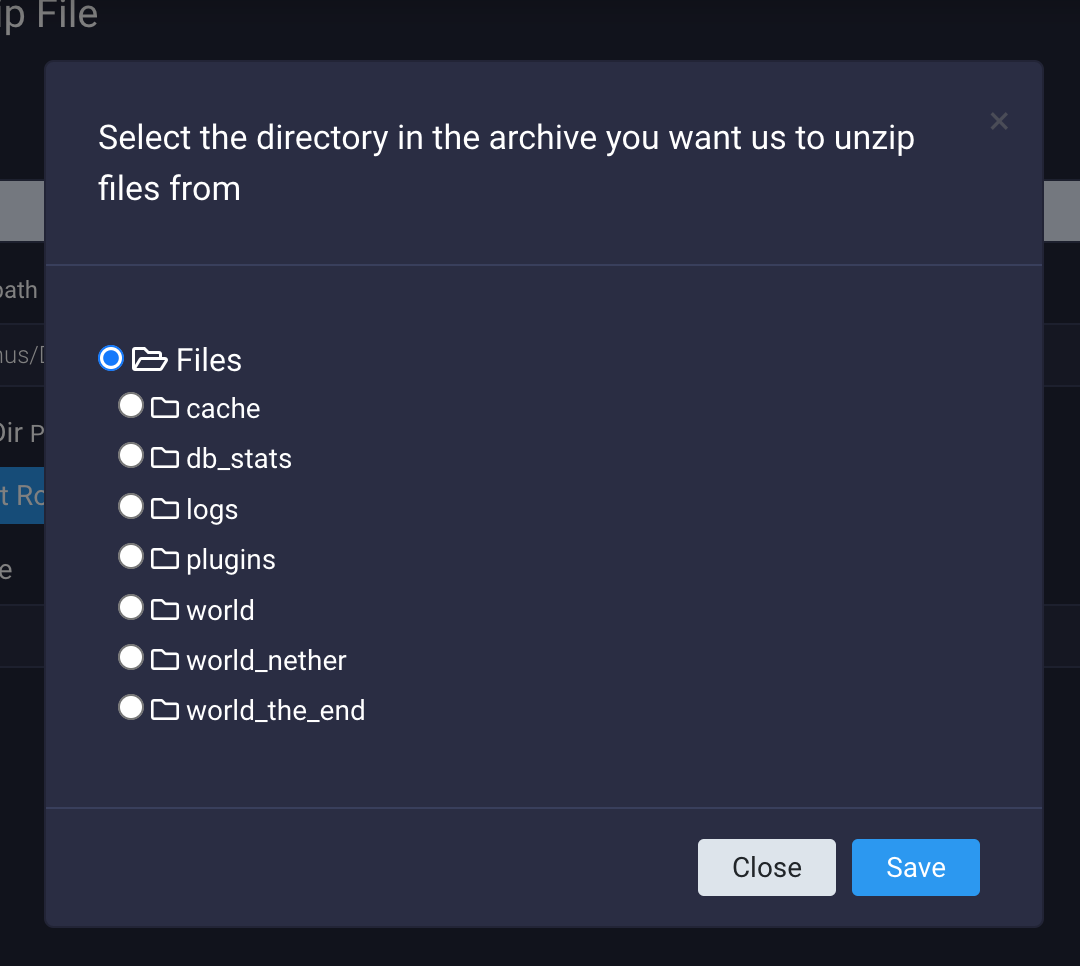Image resolution: width=1080 pixels, height=966 pixels.
Task: Click the world folder icon
Action: pyautogui.click(x=165, y=610)
